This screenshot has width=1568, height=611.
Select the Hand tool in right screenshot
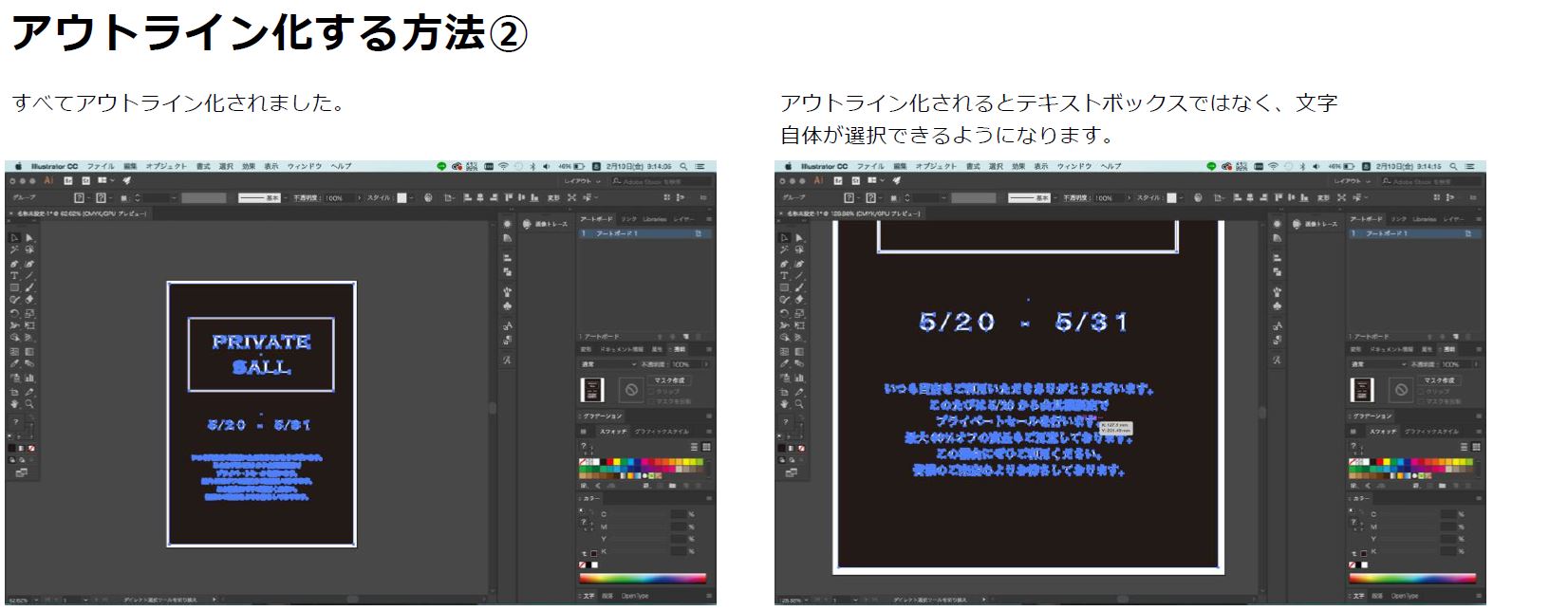[785, 404]
